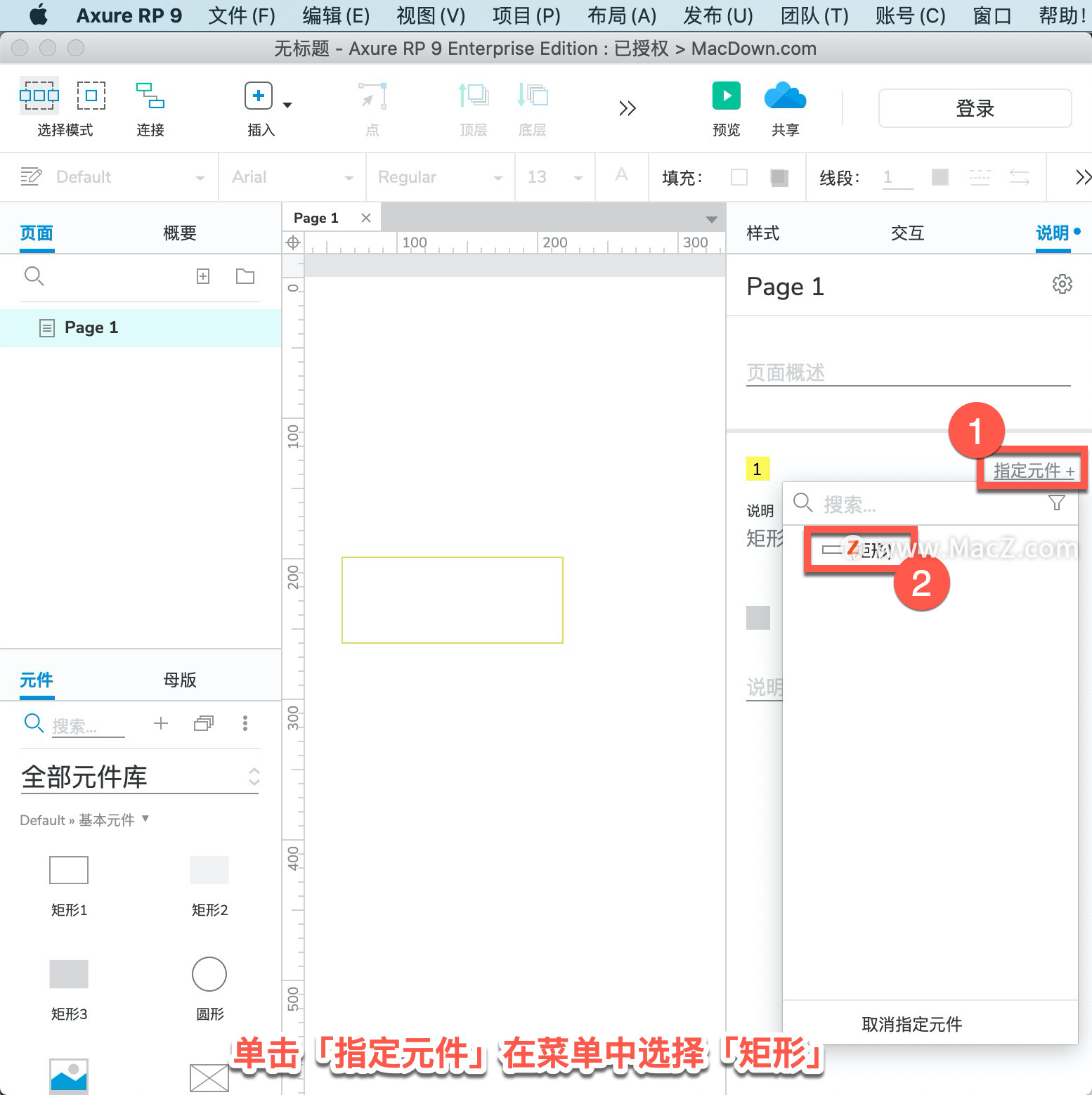Activate the Connect tool

coord(150,95)
